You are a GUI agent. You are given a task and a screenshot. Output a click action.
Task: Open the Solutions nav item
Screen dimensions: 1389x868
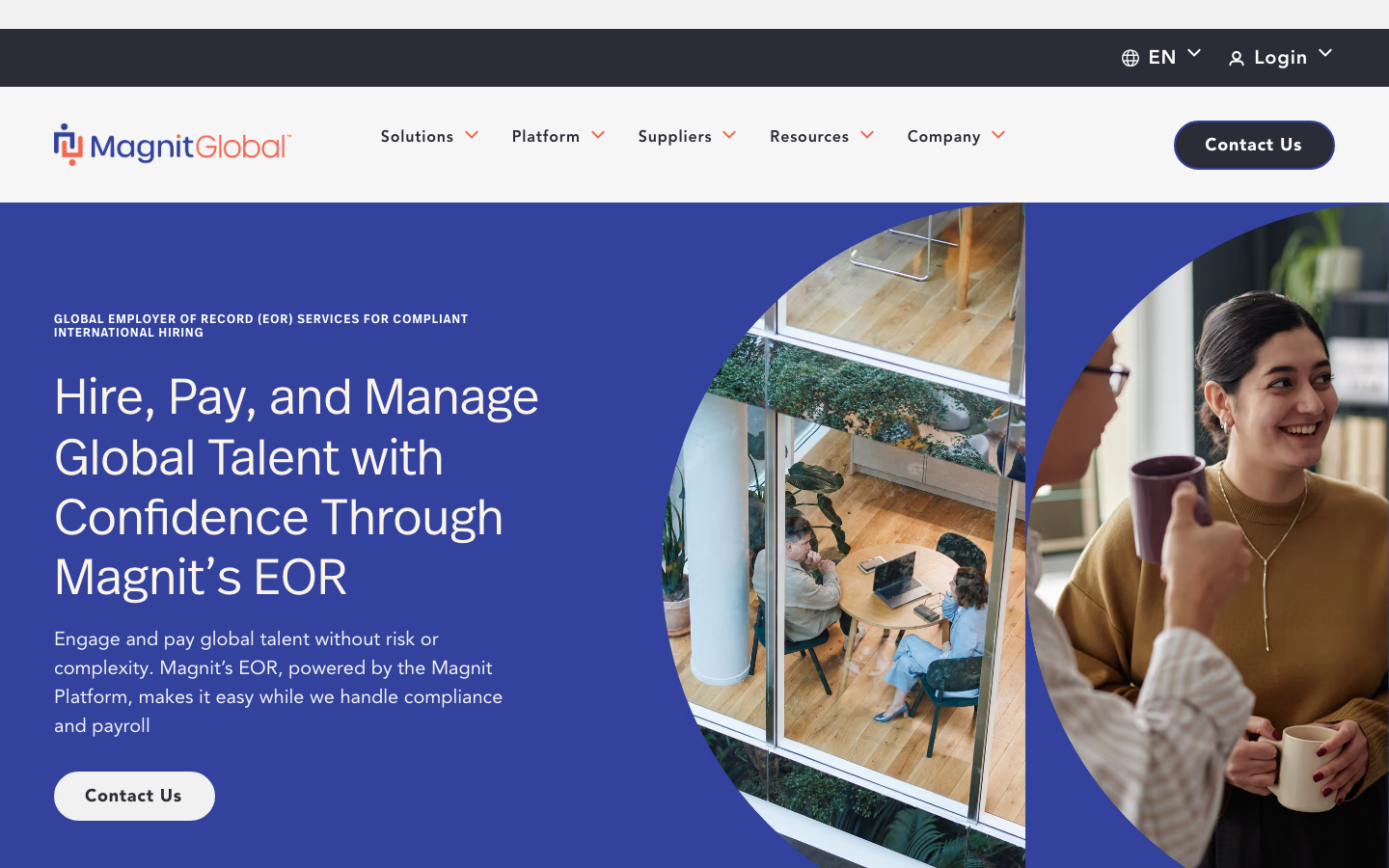tap(417, 136)
